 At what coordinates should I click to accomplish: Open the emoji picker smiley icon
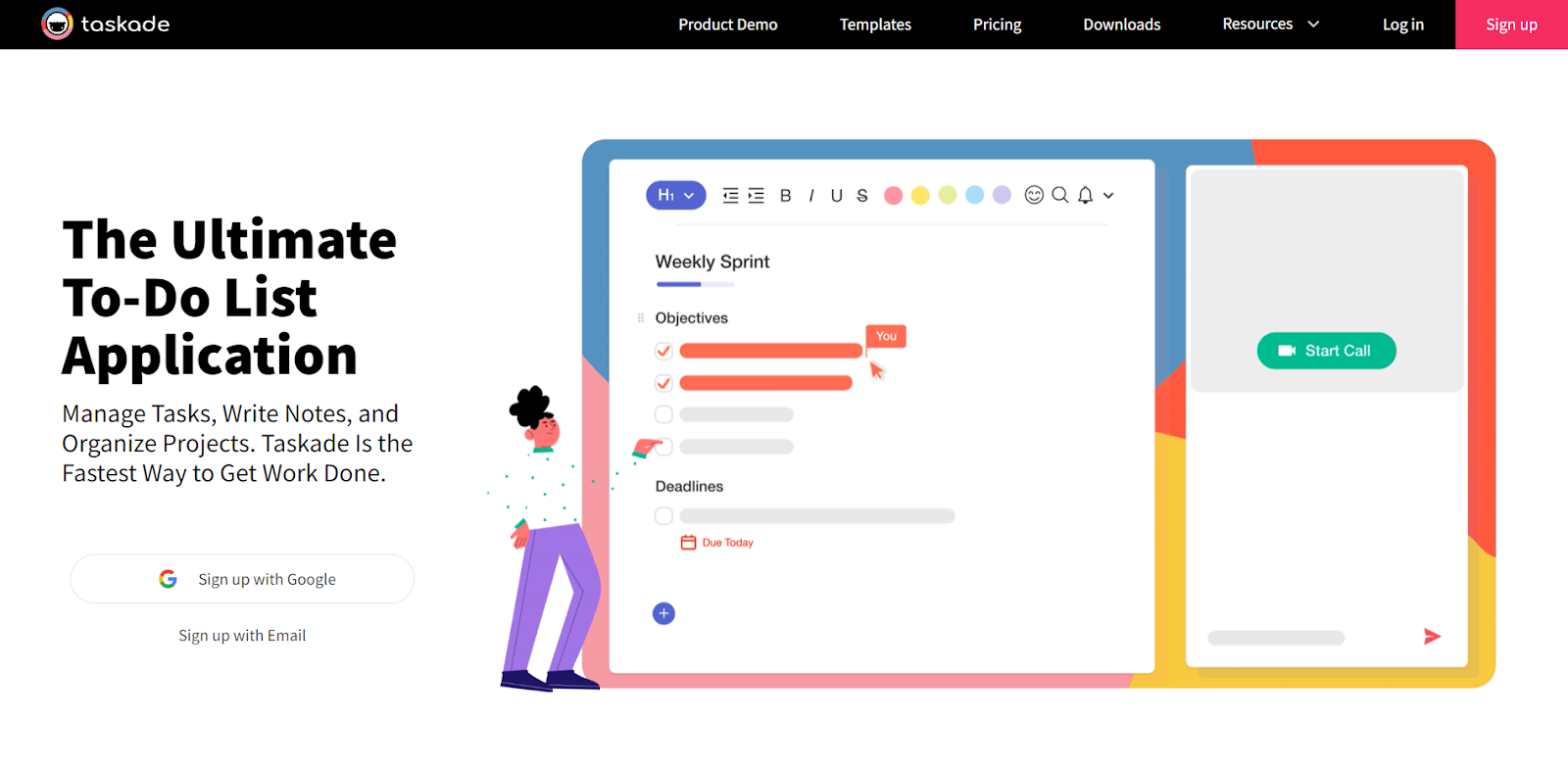1034,195
